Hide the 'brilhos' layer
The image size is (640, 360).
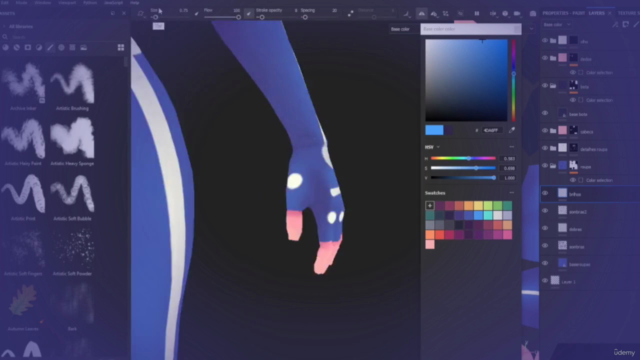[545, 193]
